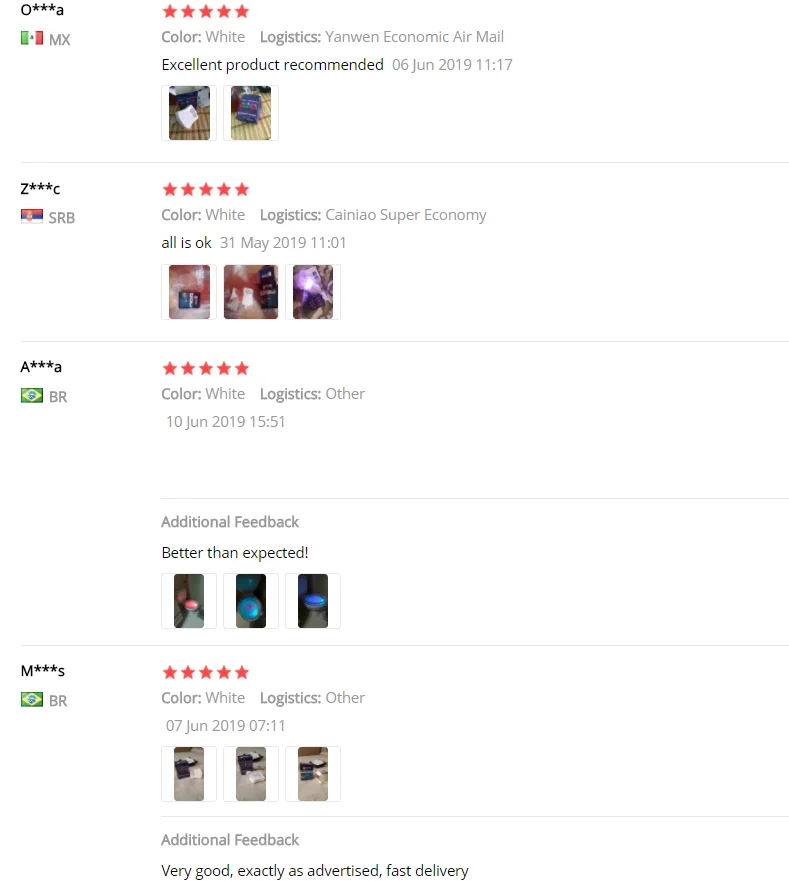This screenshot has height=881, width=789.
Task: Click reviewer name Z***c
Action: [40, 188]
